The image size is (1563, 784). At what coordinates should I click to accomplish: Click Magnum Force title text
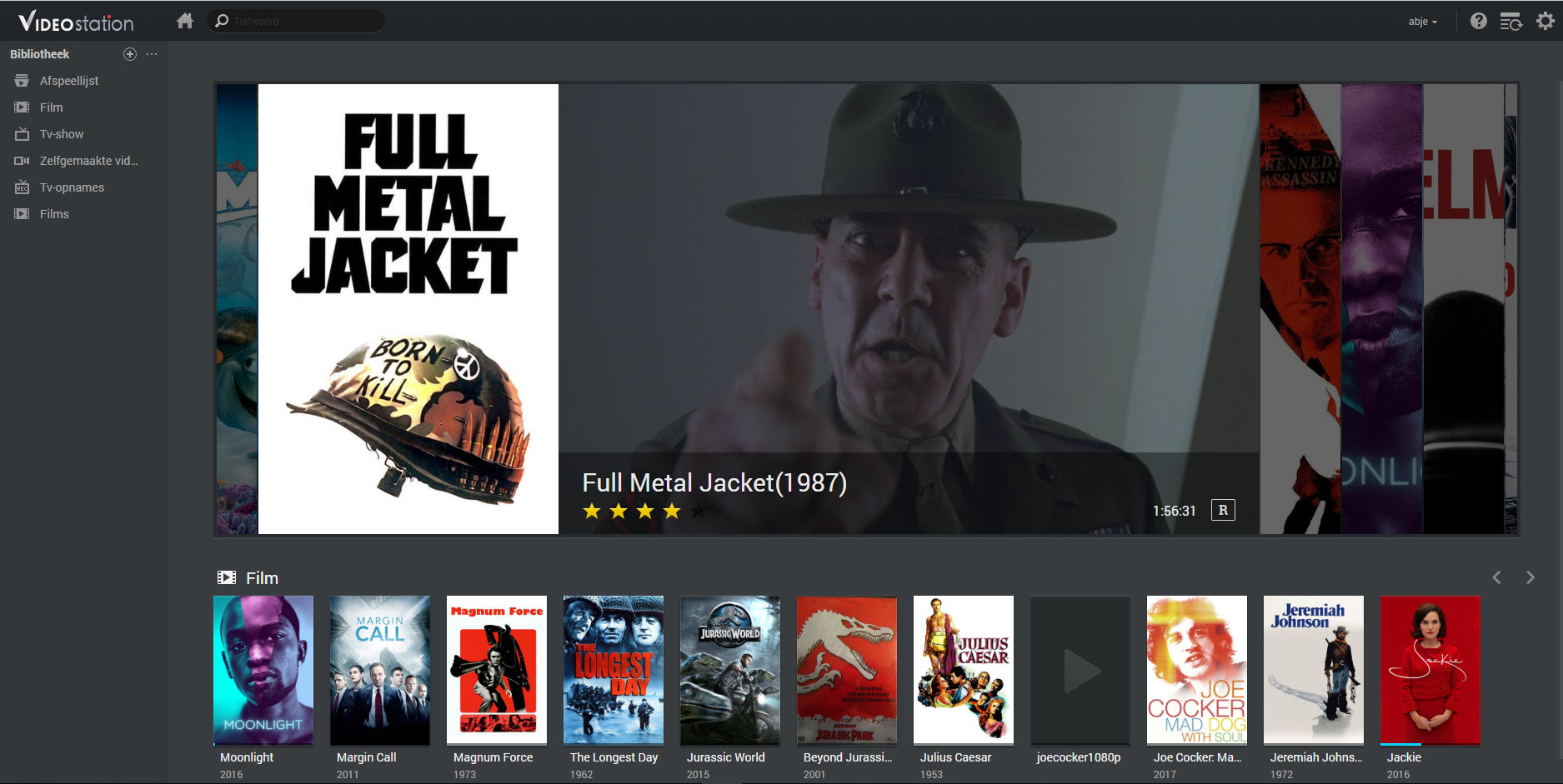(493, 757)
